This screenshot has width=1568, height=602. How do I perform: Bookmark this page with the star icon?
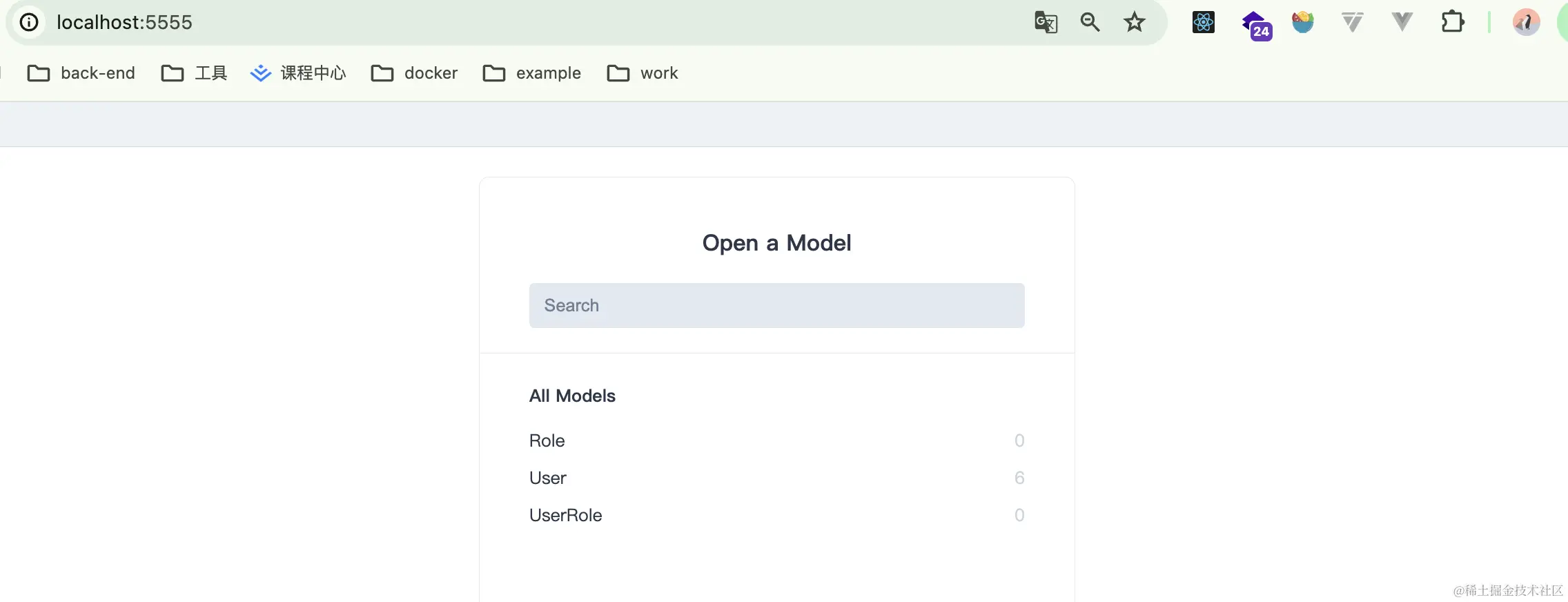coord(1134,23)
